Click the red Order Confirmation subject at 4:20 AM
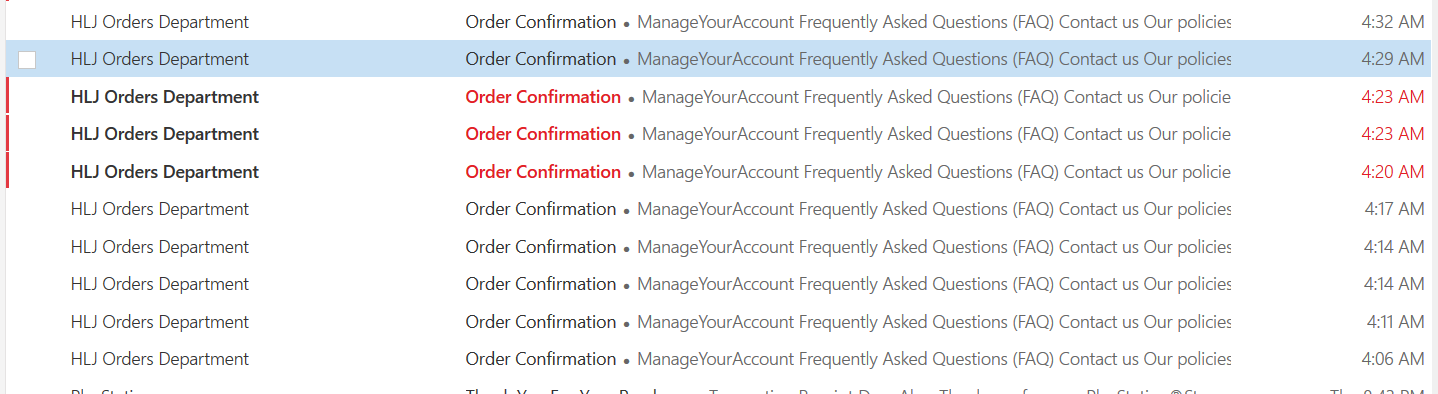 (543, 172)
